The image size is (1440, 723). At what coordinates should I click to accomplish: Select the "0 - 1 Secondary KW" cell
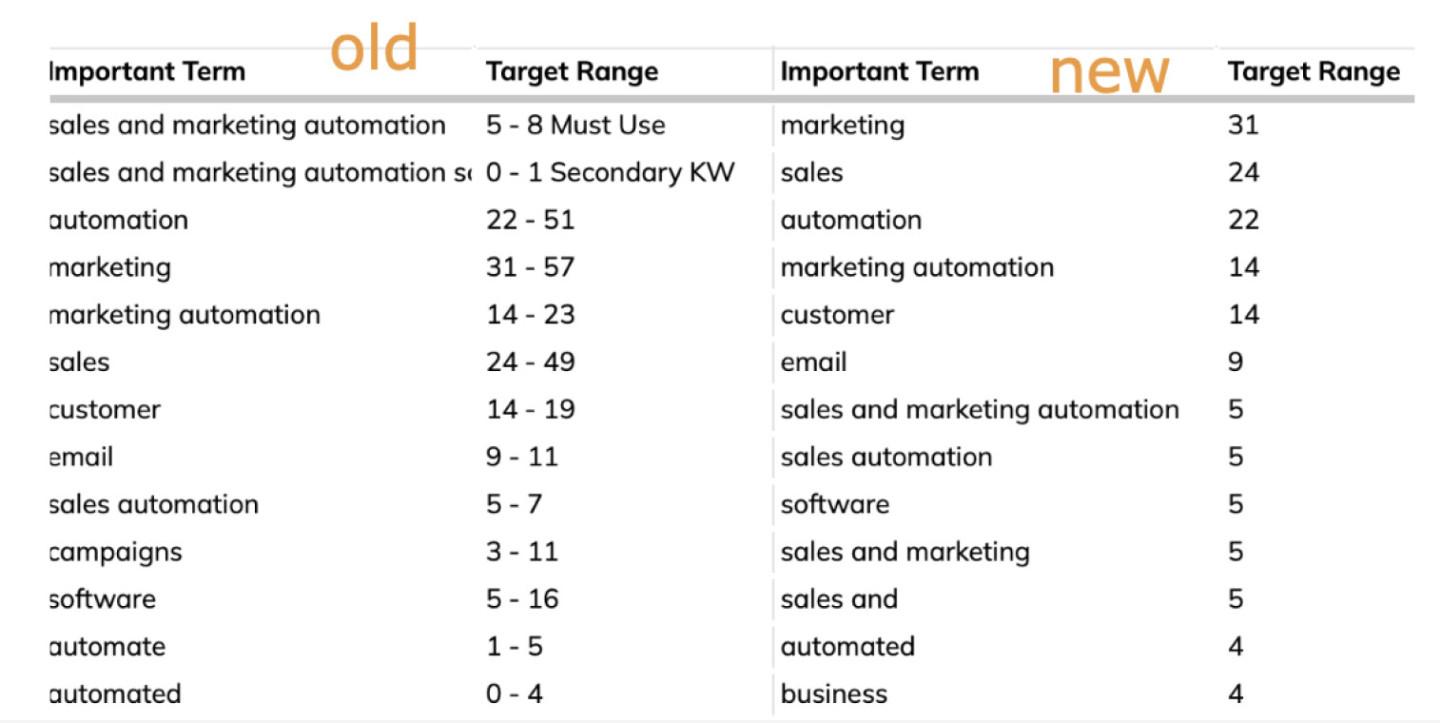pos(610,172)
